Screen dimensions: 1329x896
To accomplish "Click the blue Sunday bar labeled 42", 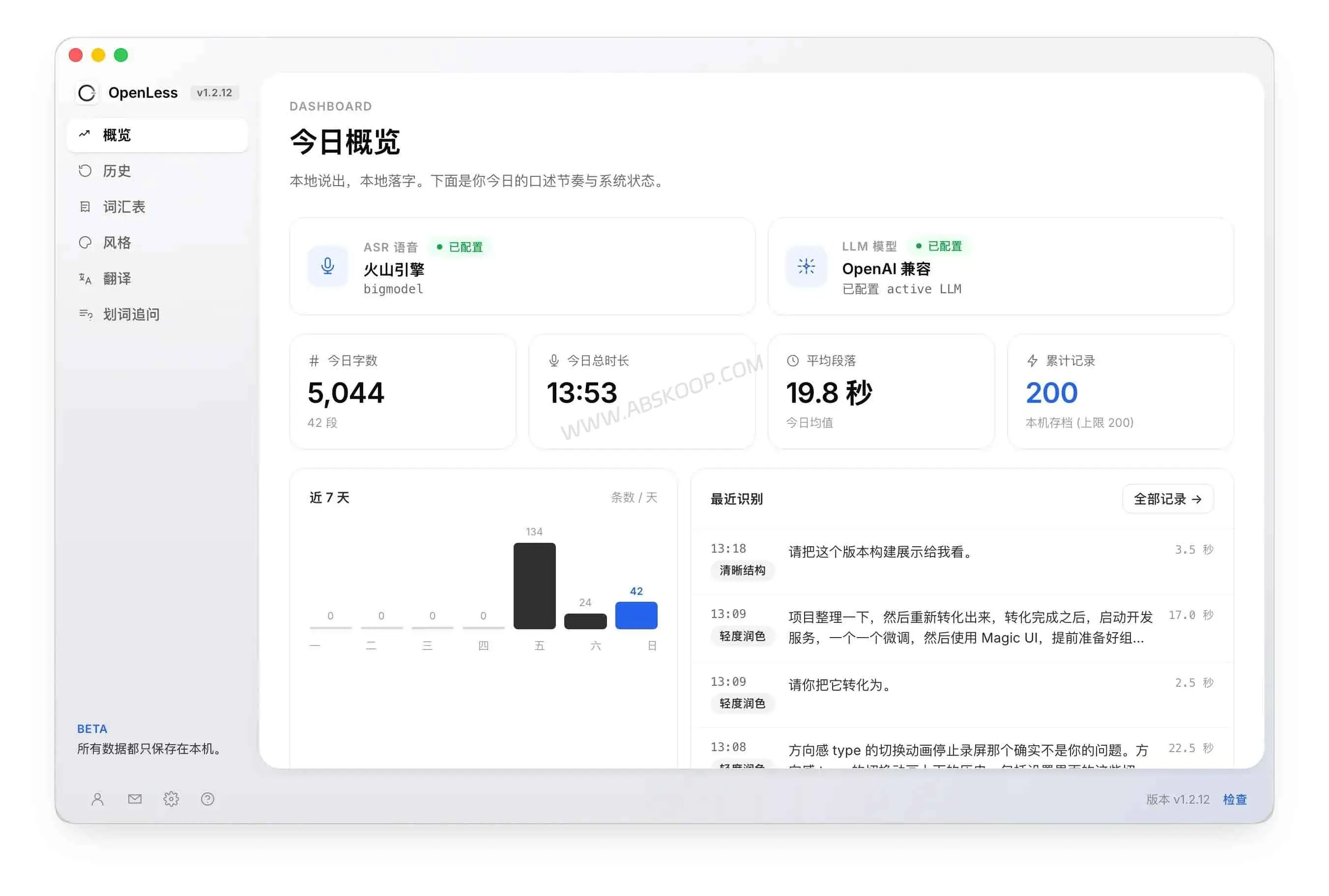I will click(x=636, y=616).
